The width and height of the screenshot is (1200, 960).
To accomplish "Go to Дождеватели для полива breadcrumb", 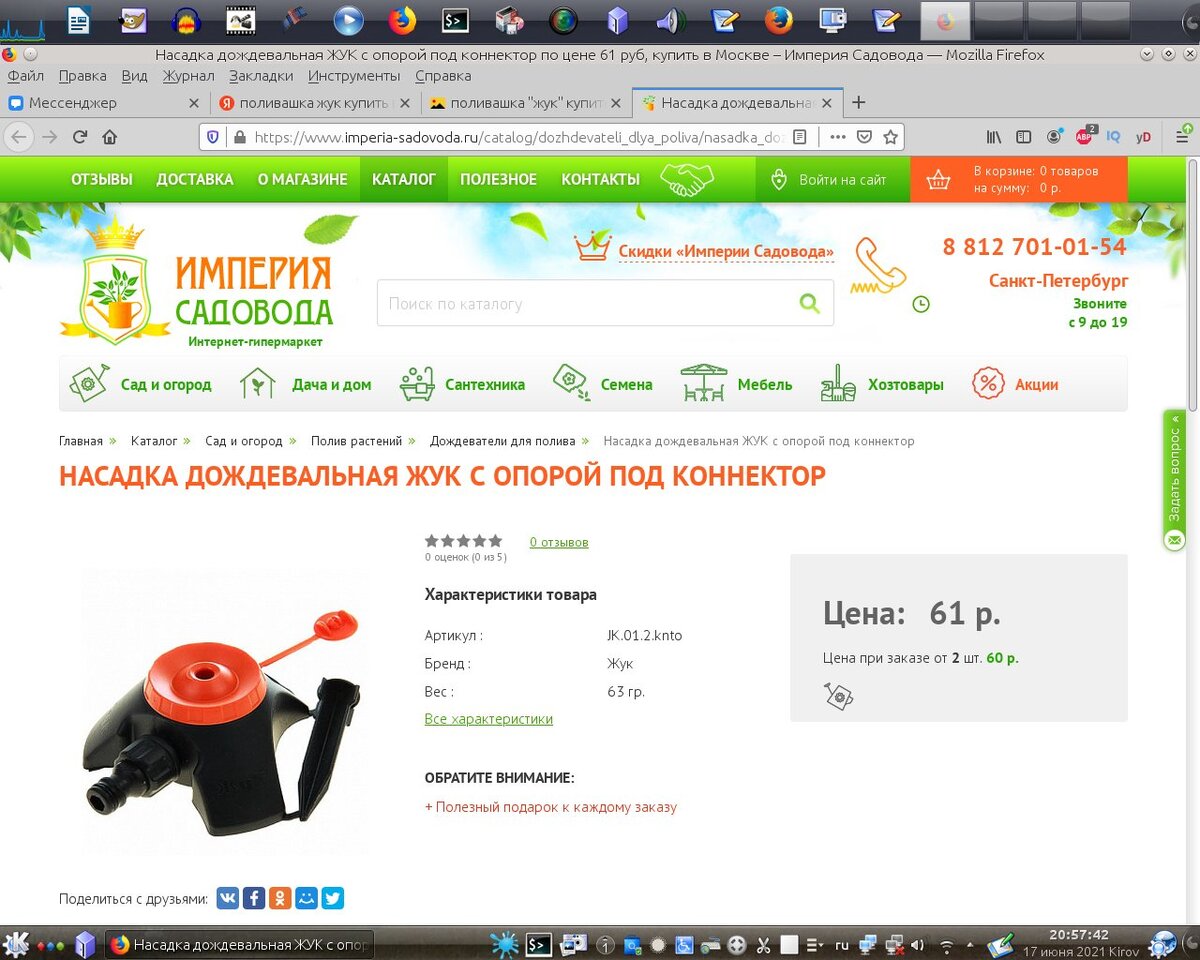I will coord(503,441).
